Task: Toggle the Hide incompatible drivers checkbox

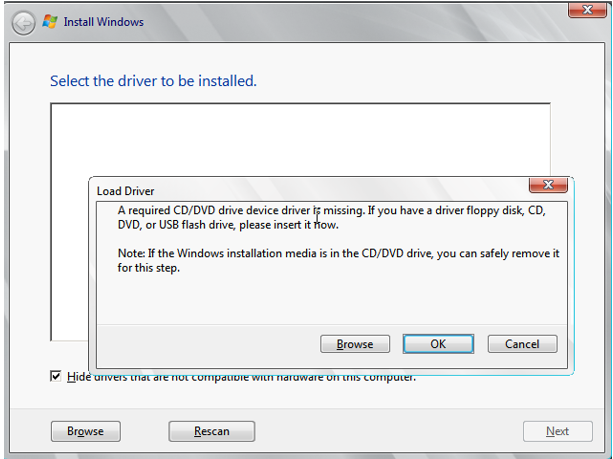Action: pos(56,376)
